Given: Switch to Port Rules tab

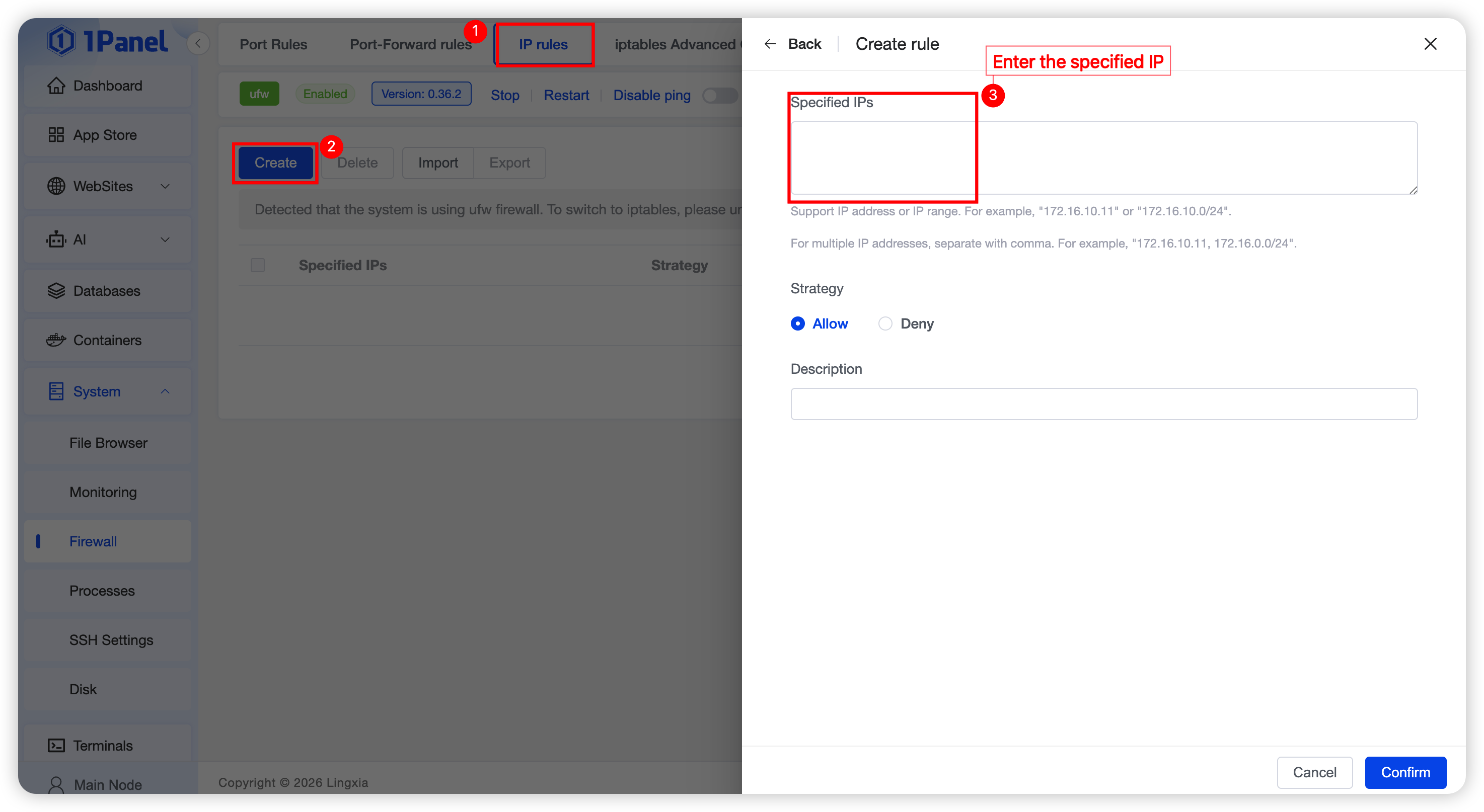Looking at the screenshot, I should click(x=273, y=44).
